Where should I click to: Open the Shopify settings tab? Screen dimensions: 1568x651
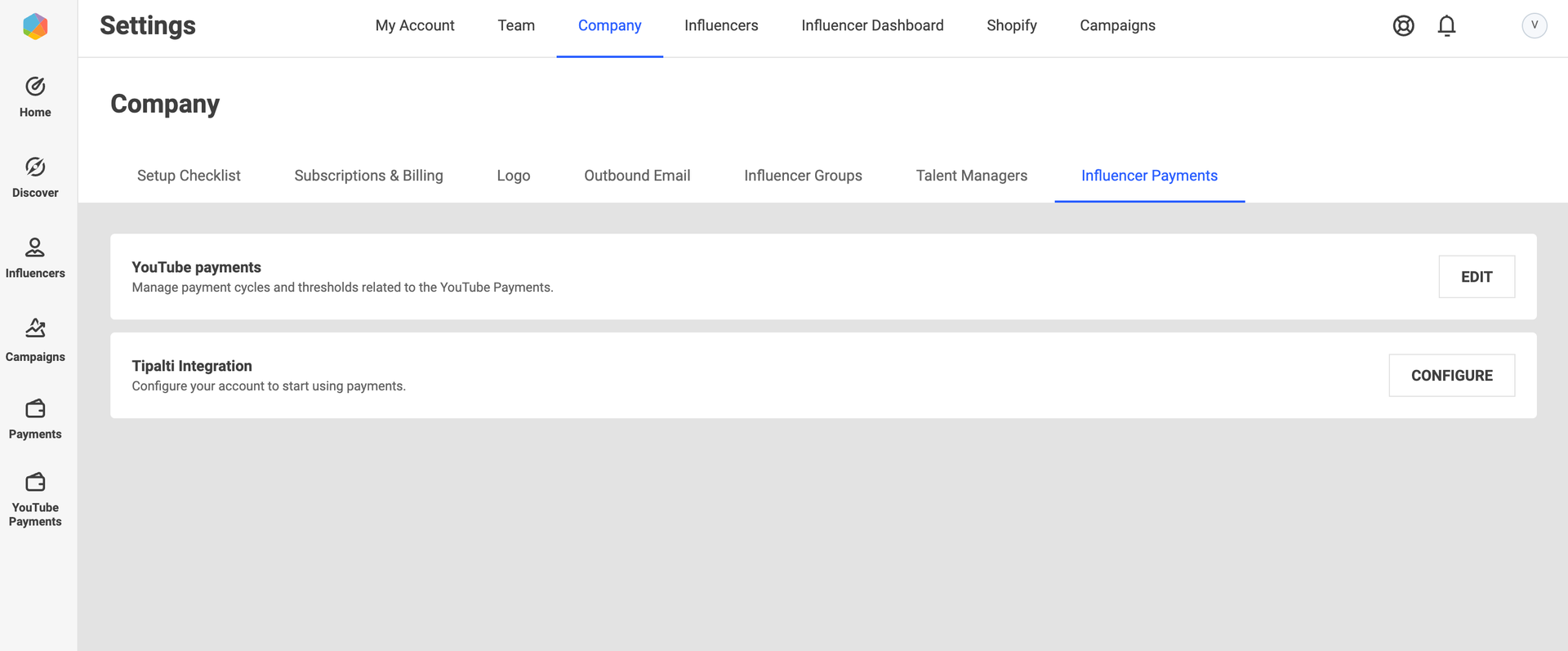point(1011,25)
